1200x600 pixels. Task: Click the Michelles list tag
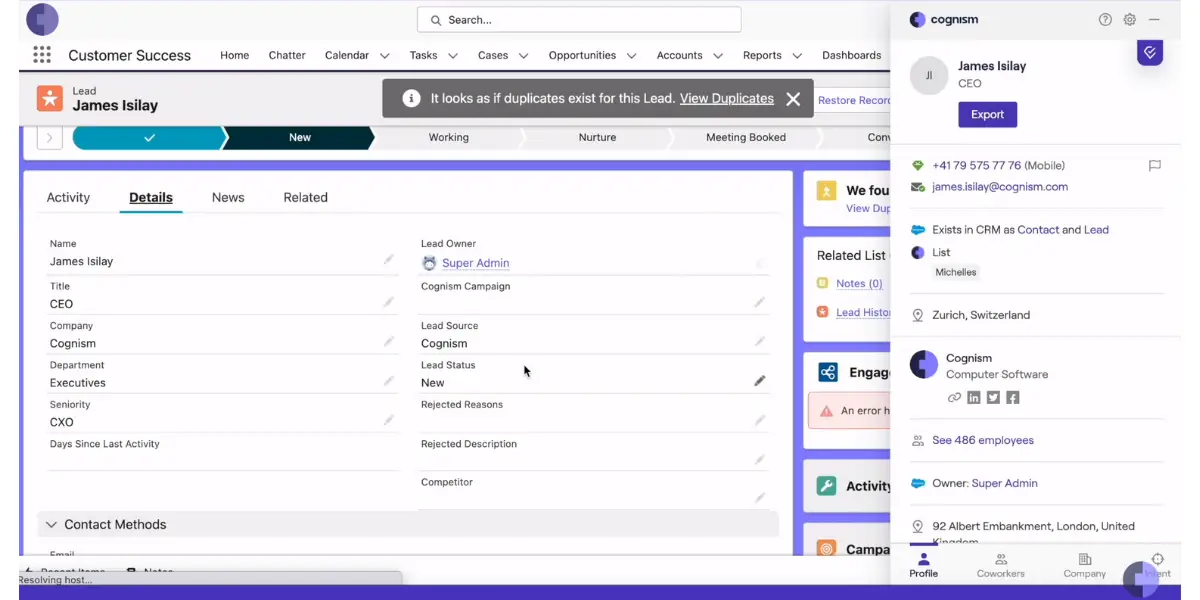click(956, 272)
